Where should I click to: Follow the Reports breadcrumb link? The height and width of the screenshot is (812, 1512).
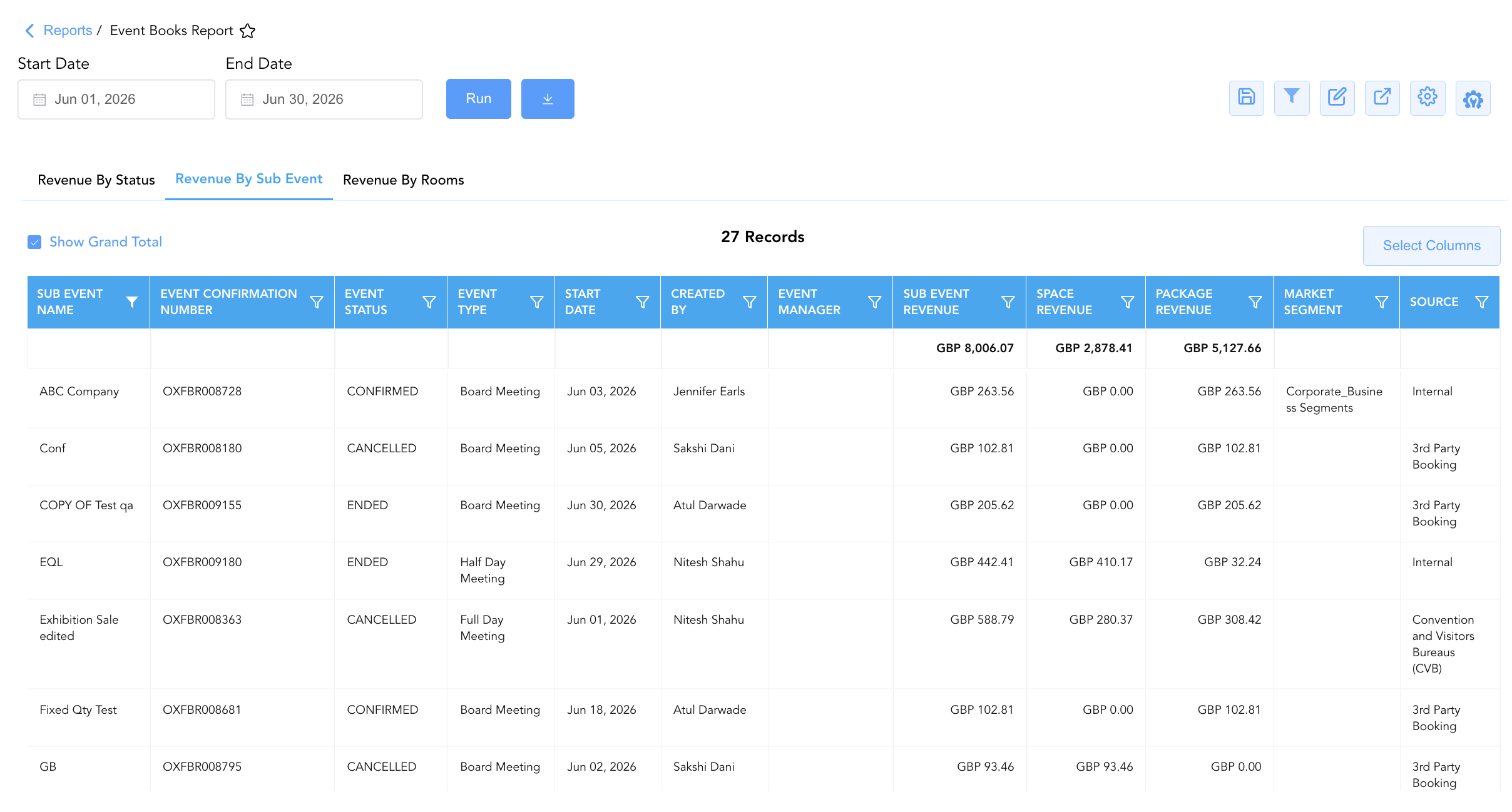pyautogui.click(x=68, y=31)
